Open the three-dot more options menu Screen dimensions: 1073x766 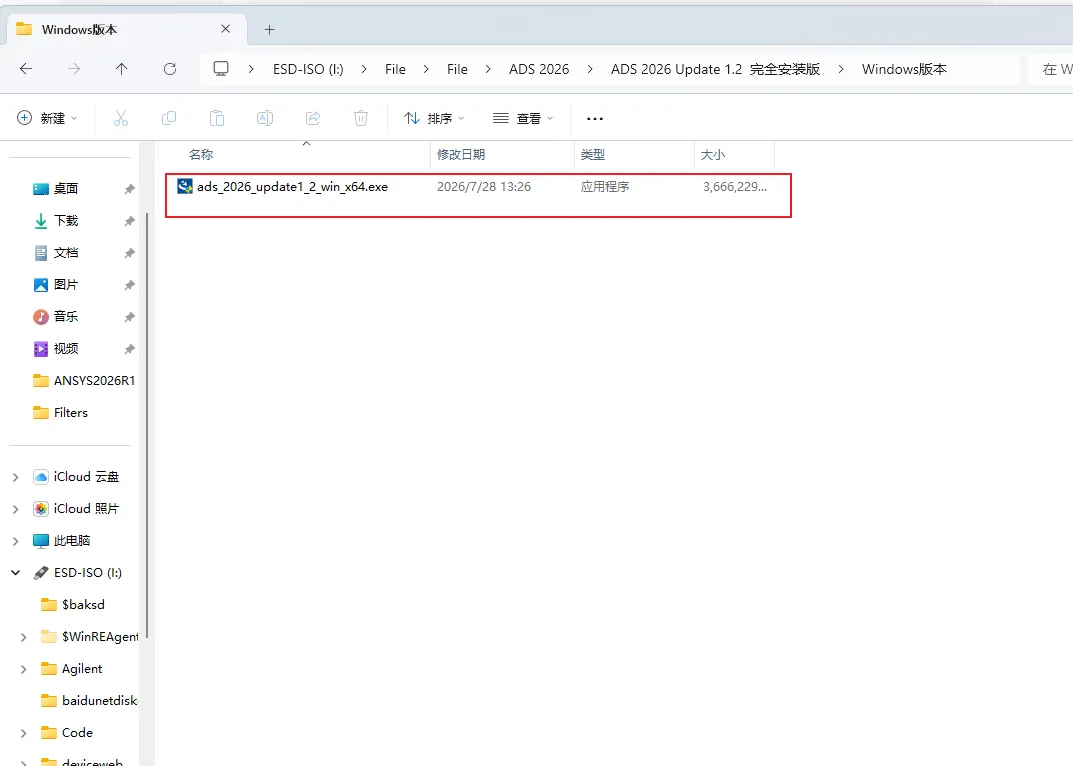click(595, 119)
